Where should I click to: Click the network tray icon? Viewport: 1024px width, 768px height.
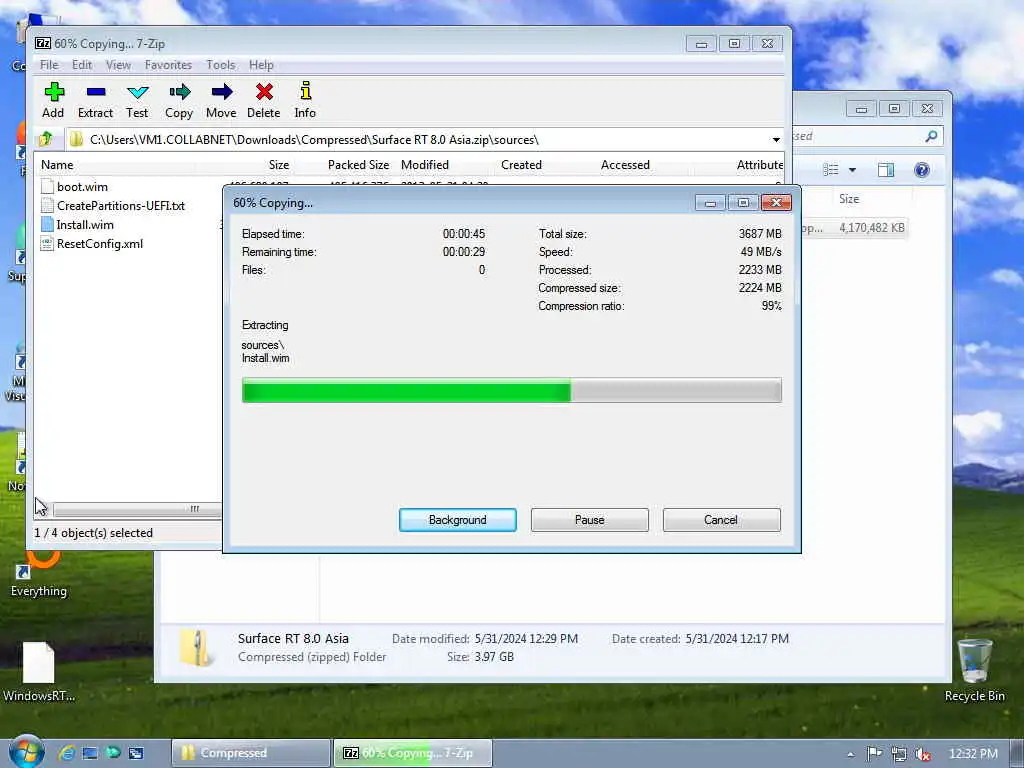point(899,754)
